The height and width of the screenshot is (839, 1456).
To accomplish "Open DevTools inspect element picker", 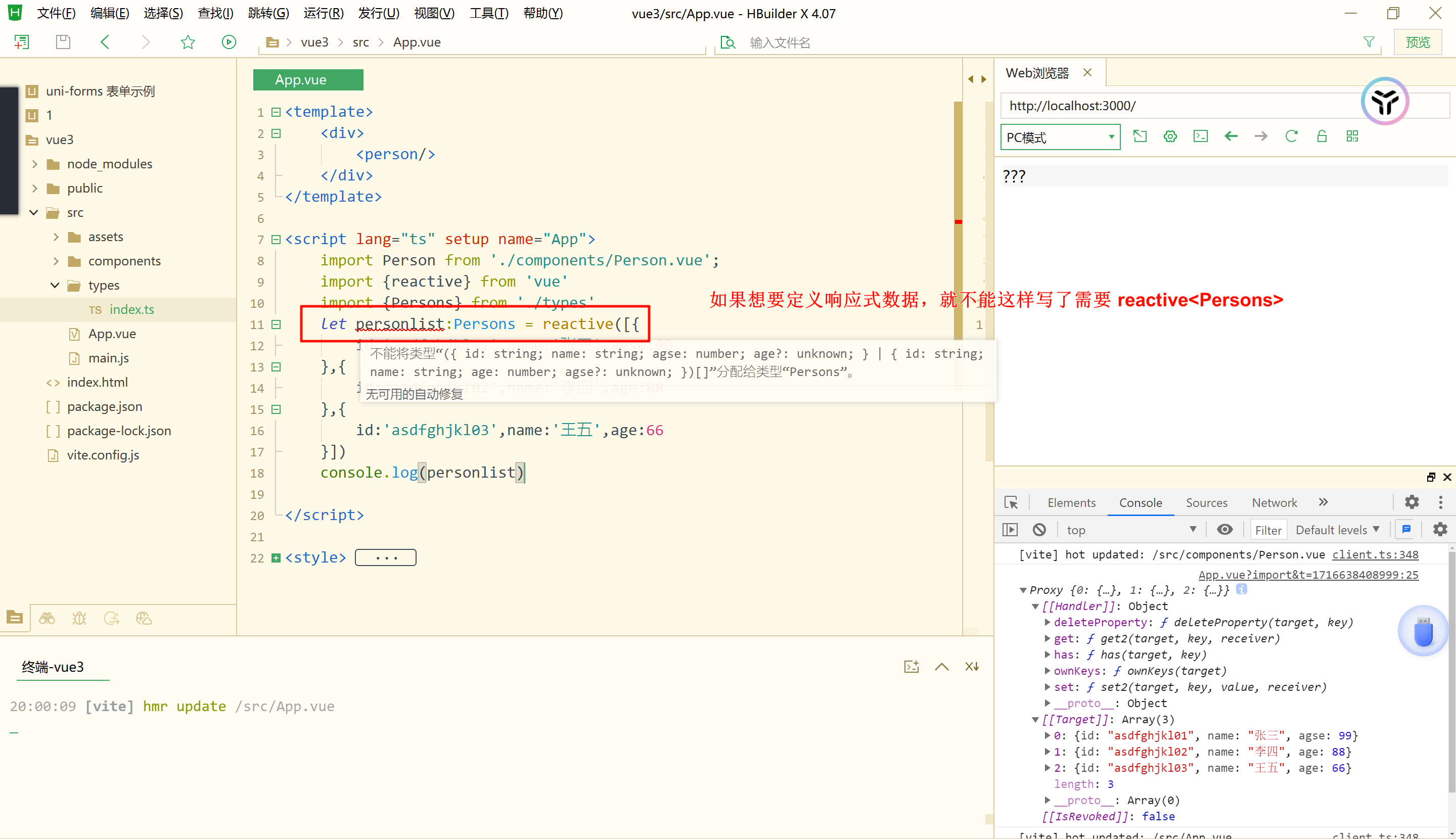I will coord(1011,502).
